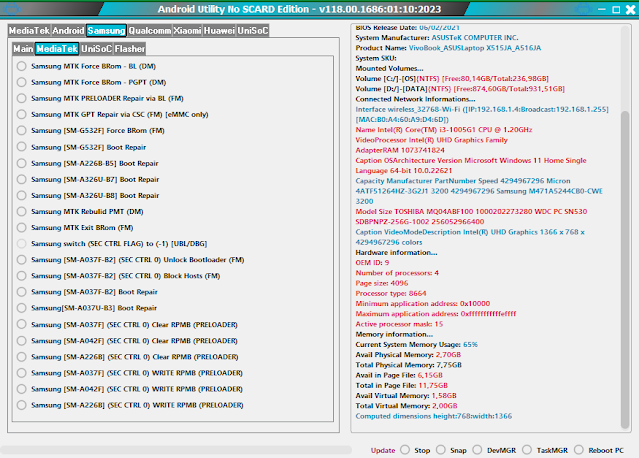Choose Samsung [SM-G532F] Force BRom (FM)
The width and height of the screenshot is (639, 458).
tap(22, 130)
